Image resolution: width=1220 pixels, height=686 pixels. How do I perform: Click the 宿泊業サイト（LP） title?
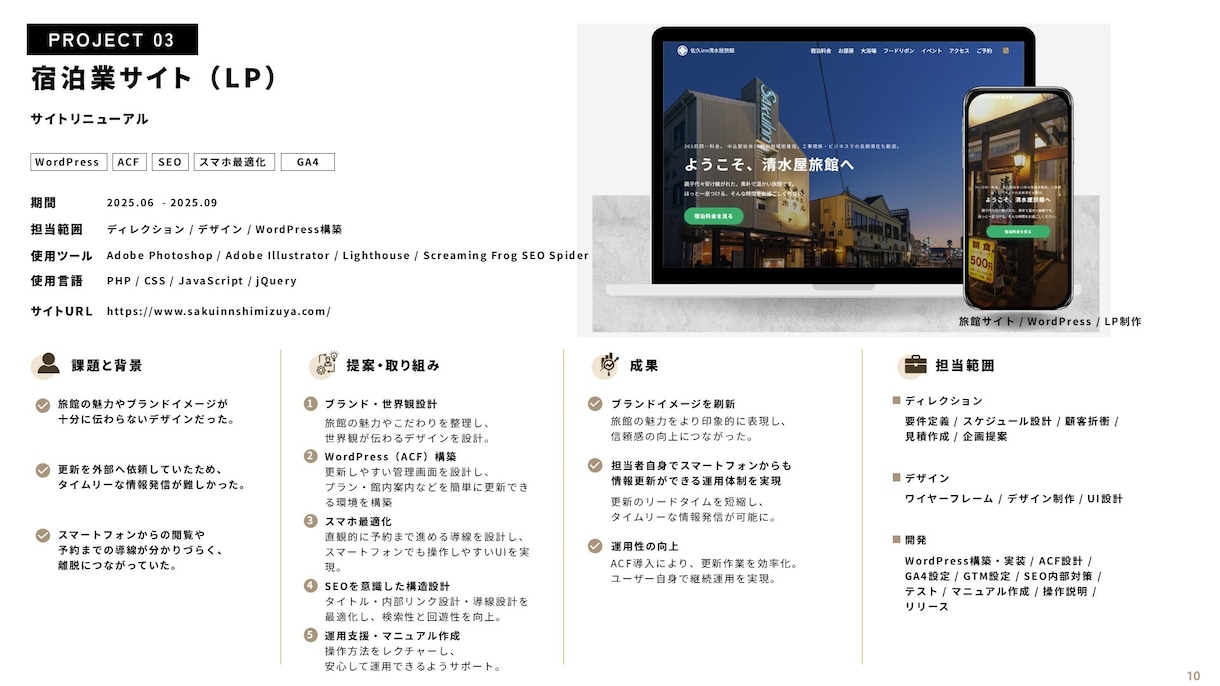click(153, 79)
